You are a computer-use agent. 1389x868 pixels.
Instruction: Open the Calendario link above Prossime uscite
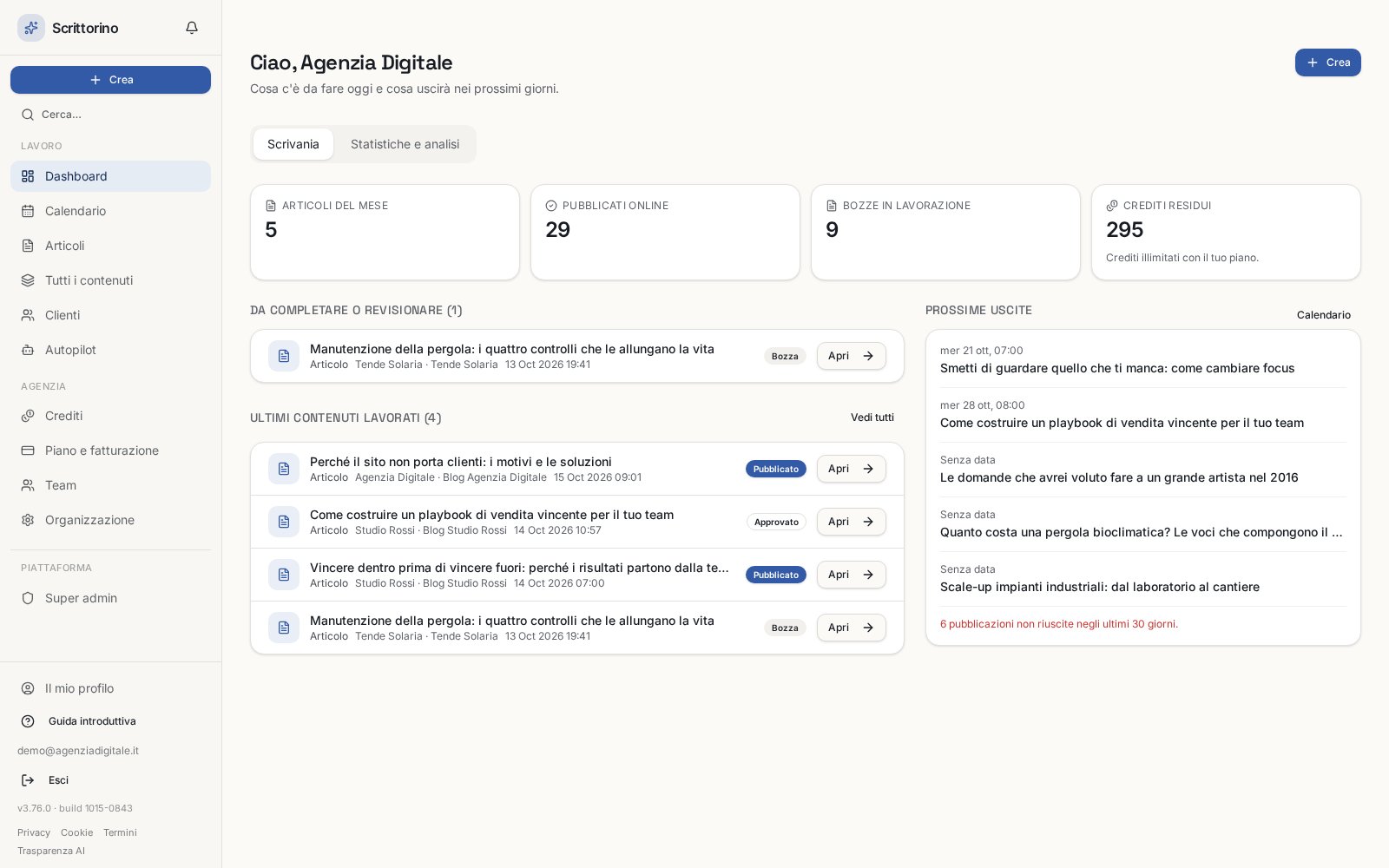[1324, 315]
